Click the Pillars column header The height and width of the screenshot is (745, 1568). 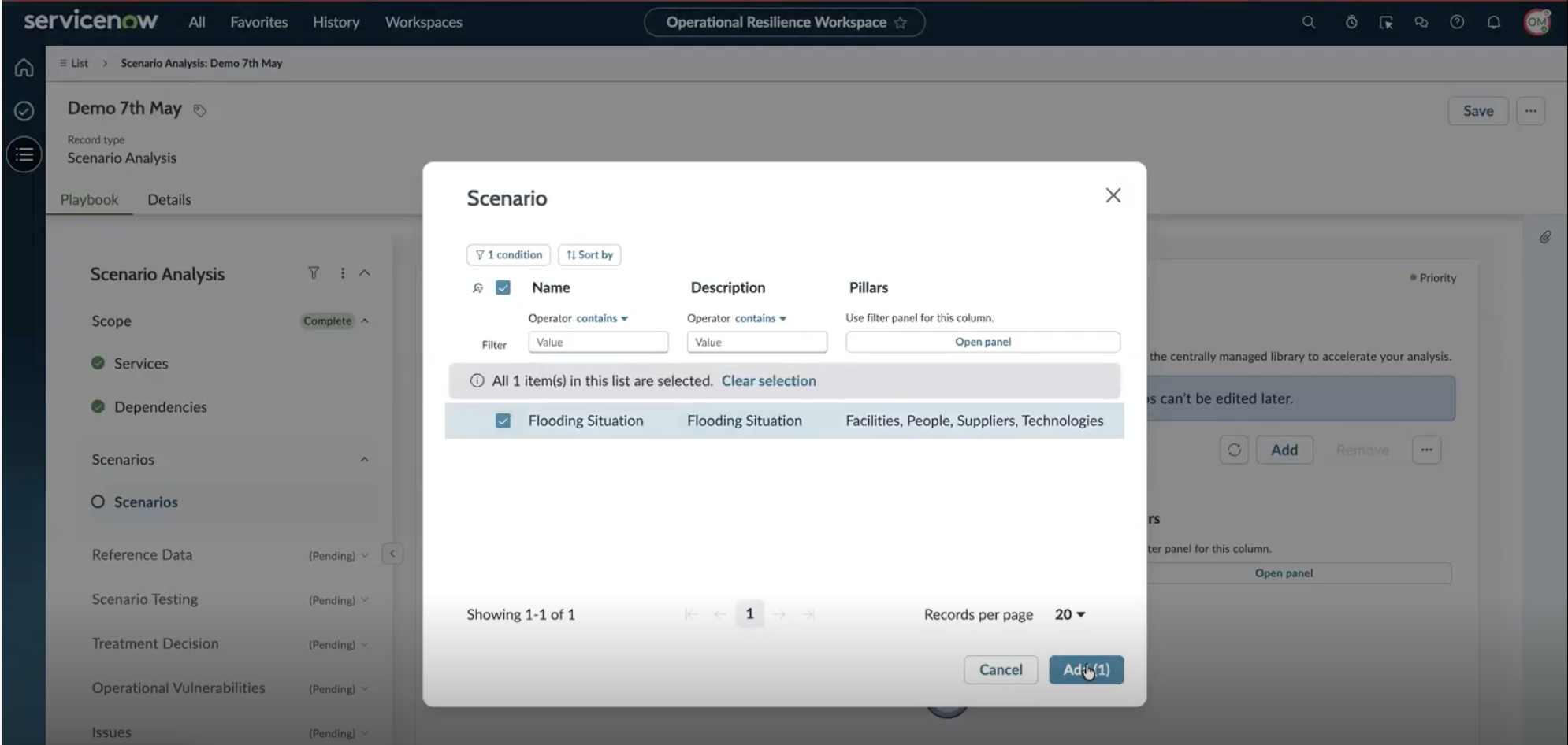pos(868,287)
